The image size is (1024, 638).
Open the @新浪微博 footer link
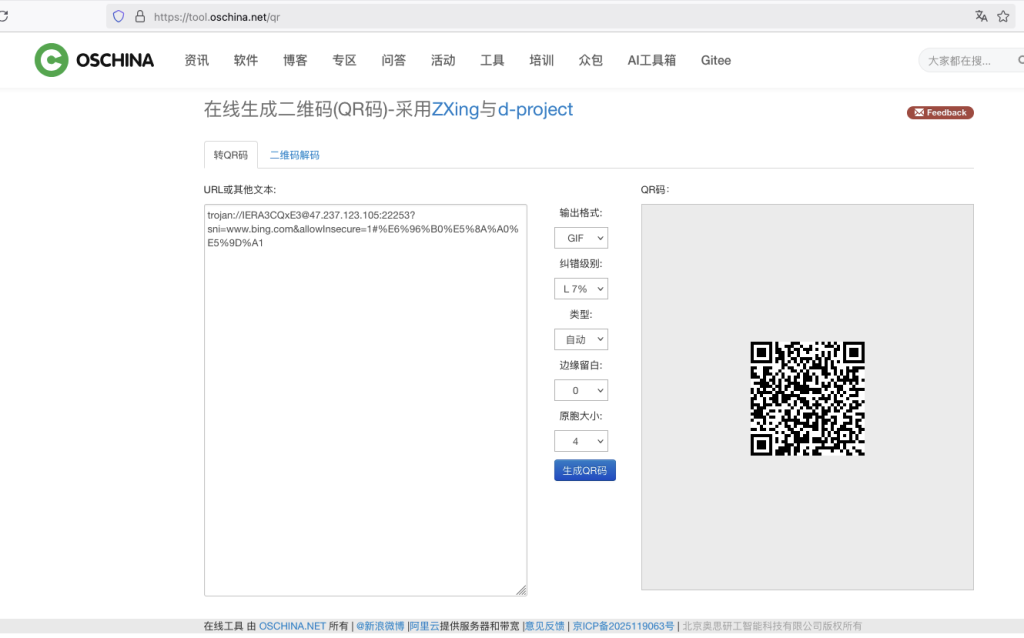[380, 626]
